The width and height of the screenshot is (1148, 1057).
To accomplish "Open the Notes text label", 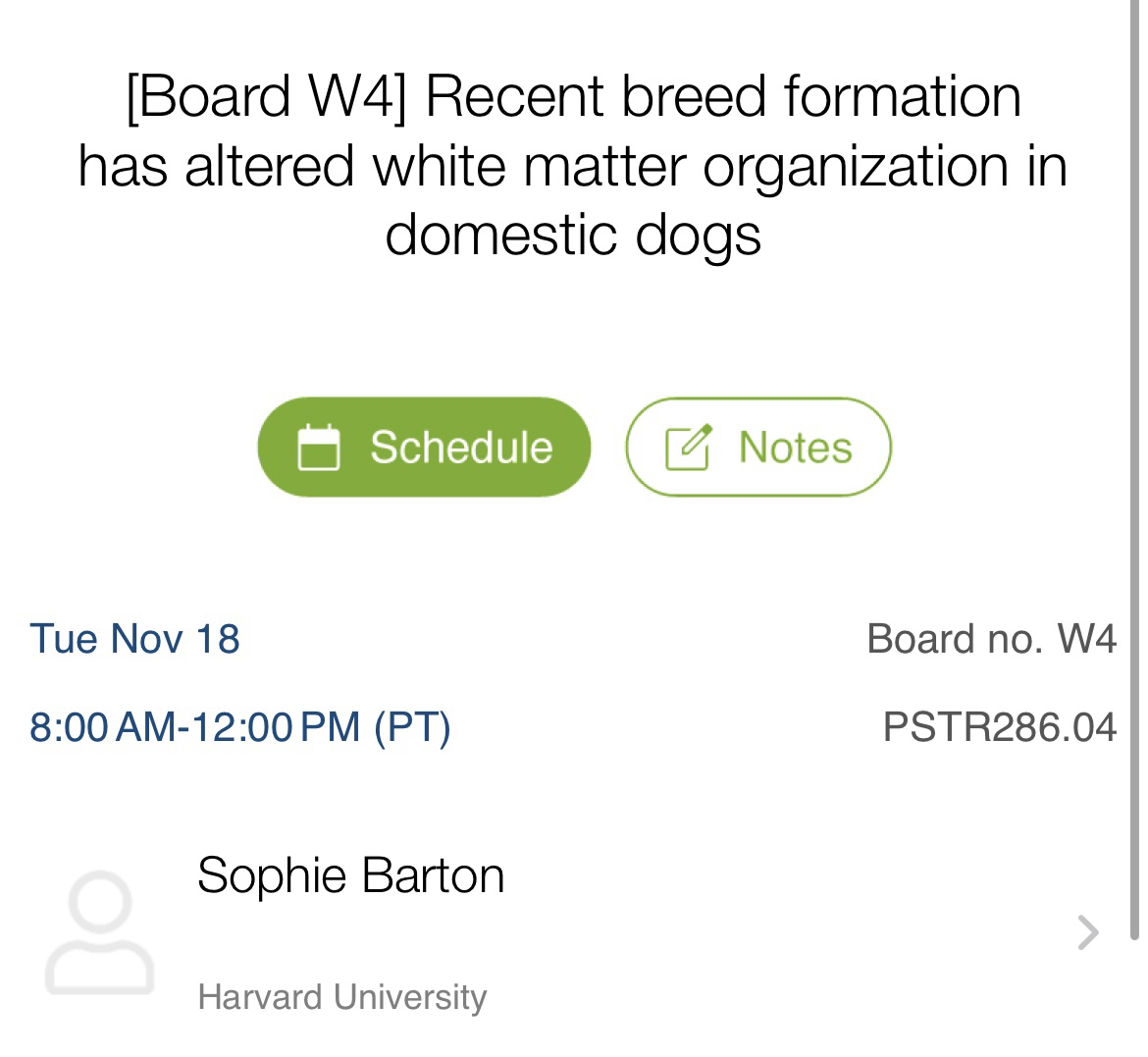I will [795, 448].
